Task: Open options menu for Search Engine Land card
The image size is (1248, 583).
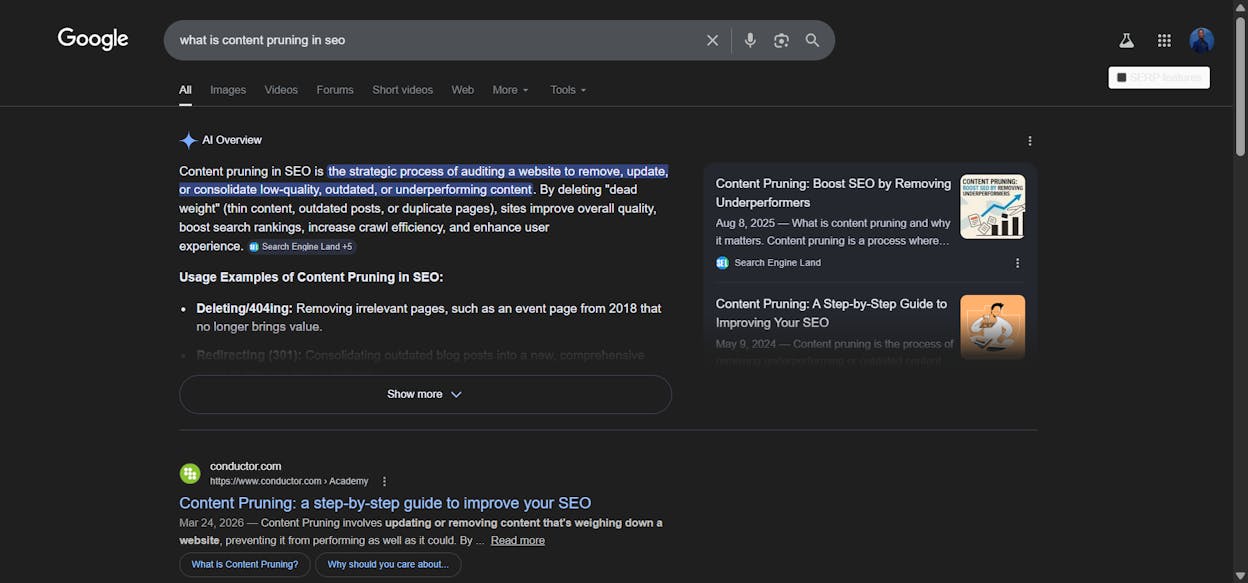Action: click(1017, 263)
